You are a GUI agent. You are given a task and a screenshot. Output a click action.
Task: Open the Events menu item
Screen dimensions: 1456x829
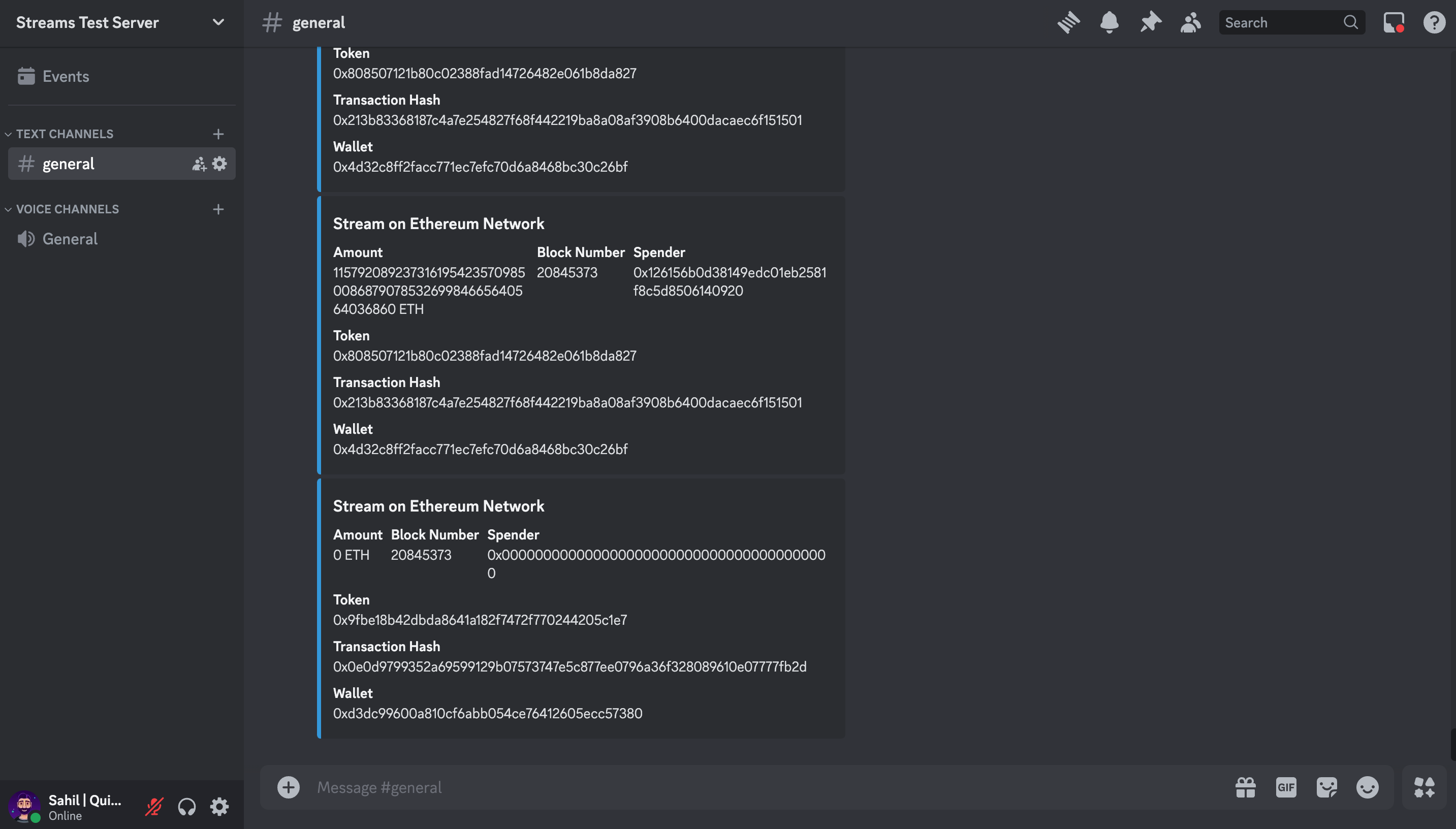[x=65, y=76]
